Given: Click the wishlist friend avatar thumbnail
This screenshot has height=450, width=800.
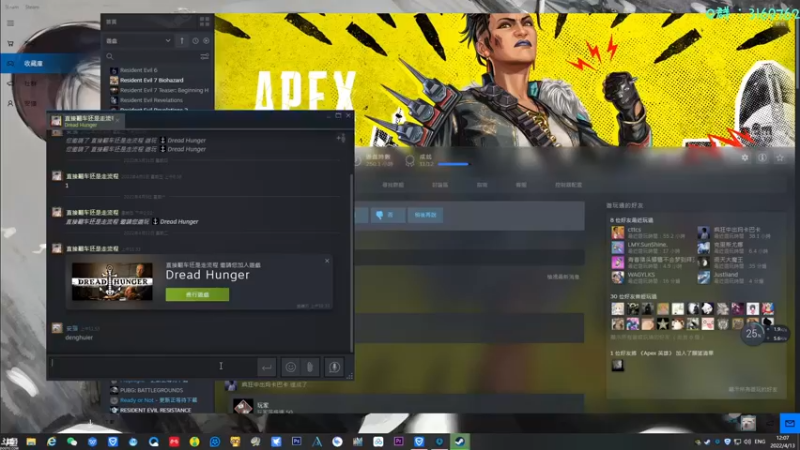Looking at the screenshot, I should pos(618,365).
